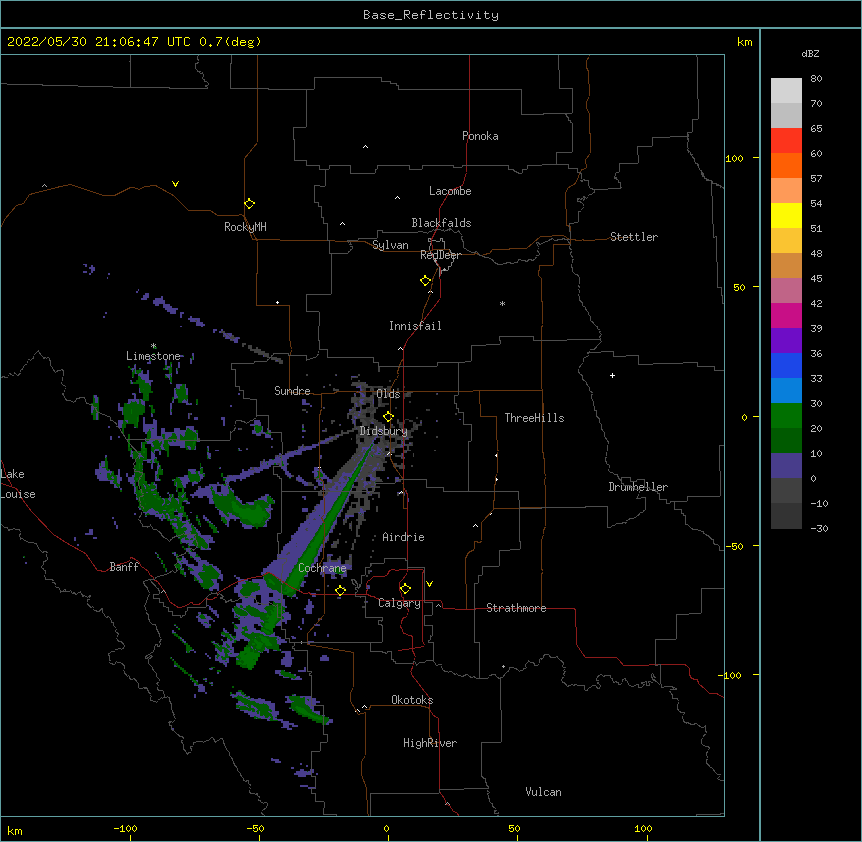Image resolution: width=862 pixels, height=842 pixels.
Task: Click the Blackfalds town label
Action: point(441,223)
